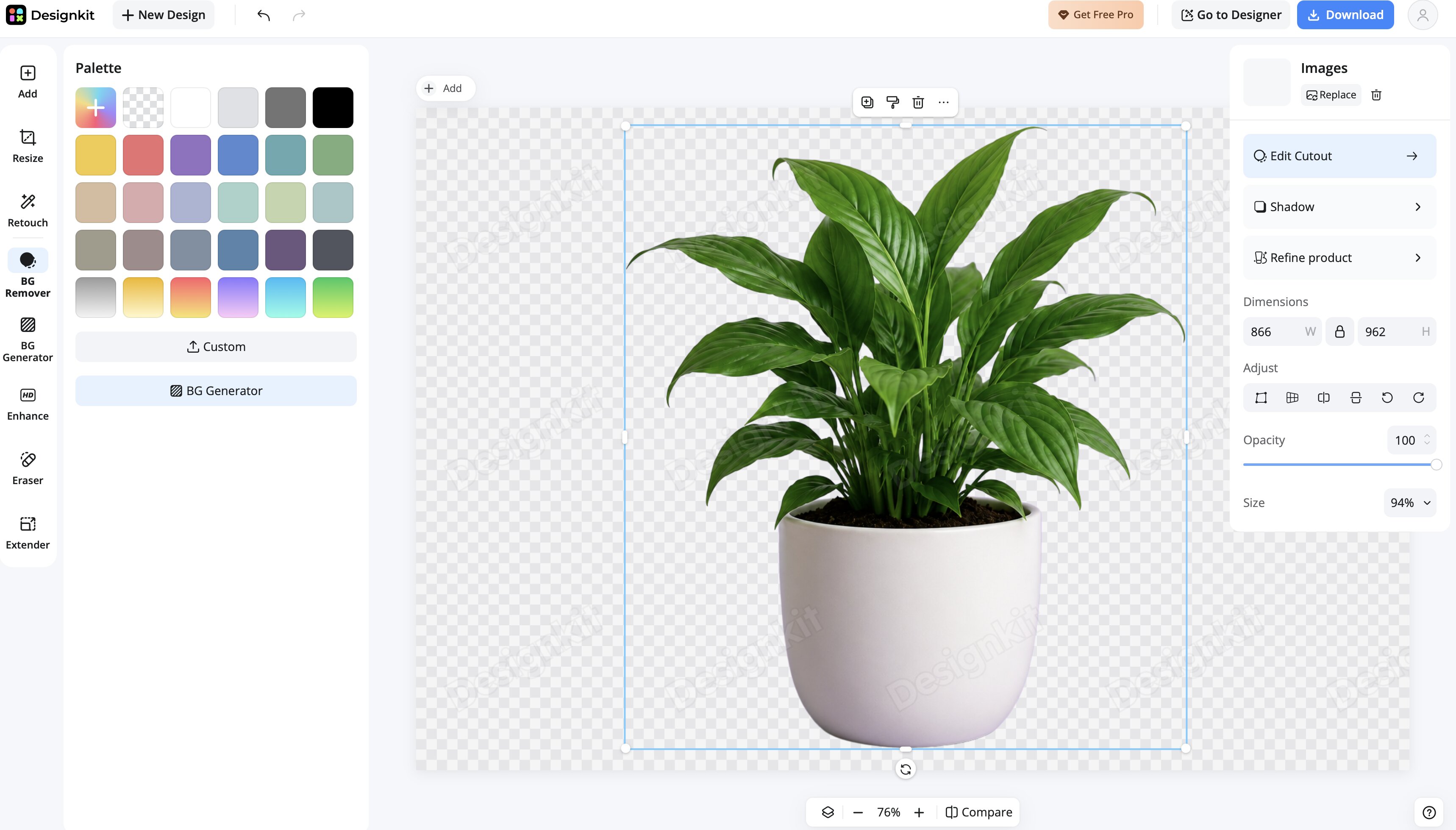1456x830 pixels.
Task: Expand the Shadow options
Action: point(1339,207)
